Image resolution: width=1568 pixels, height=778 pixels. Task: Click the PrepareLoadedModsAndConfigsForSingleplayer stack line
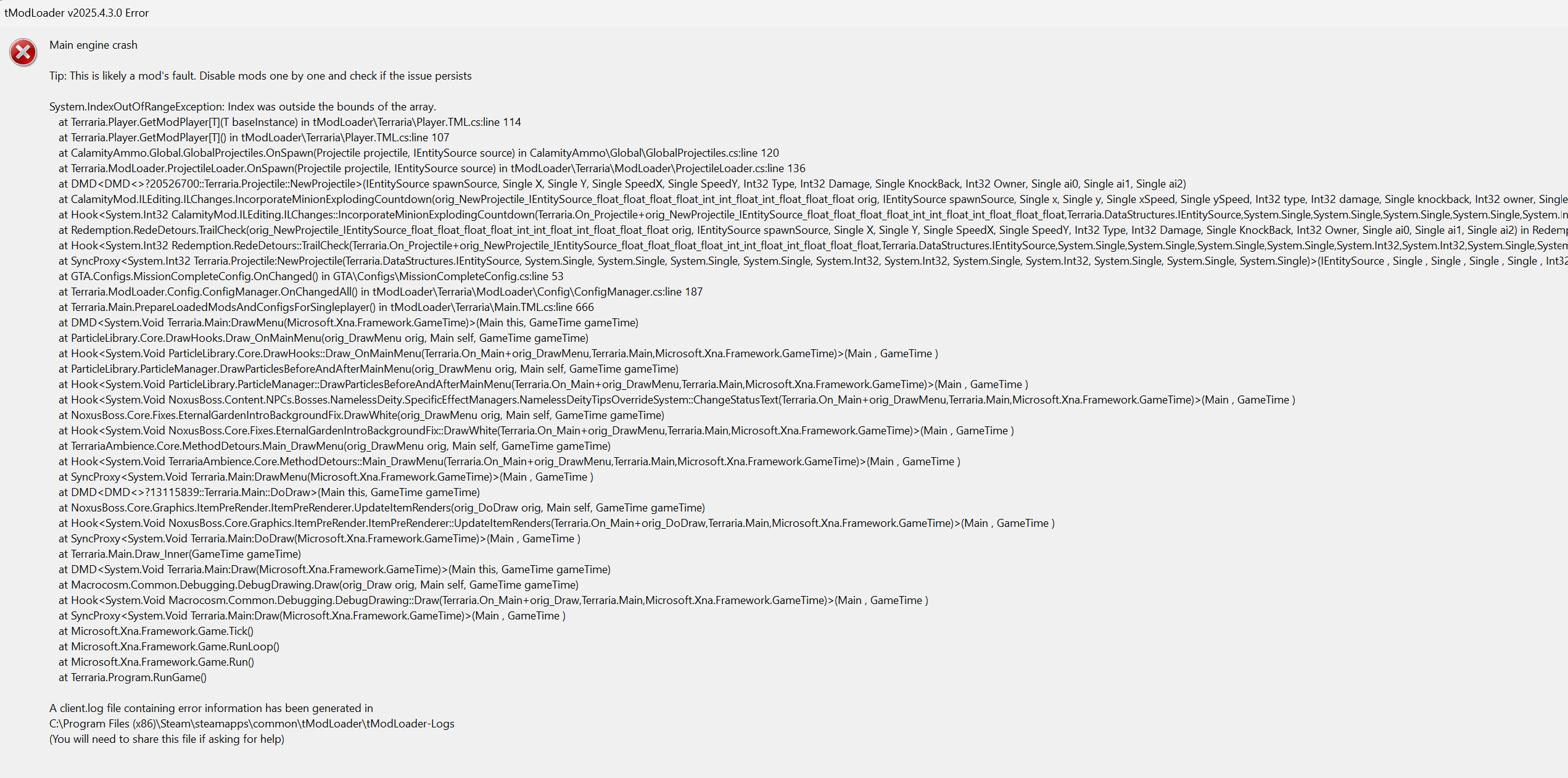tap(326, 307)
